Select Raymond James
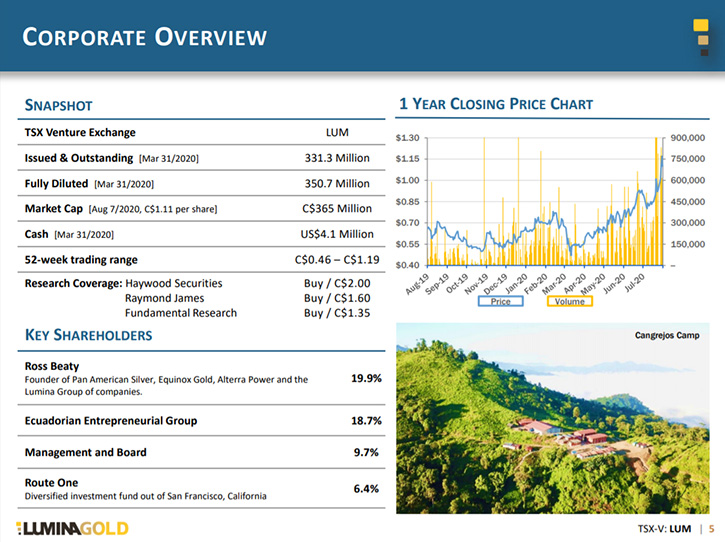 coord(164,298)
